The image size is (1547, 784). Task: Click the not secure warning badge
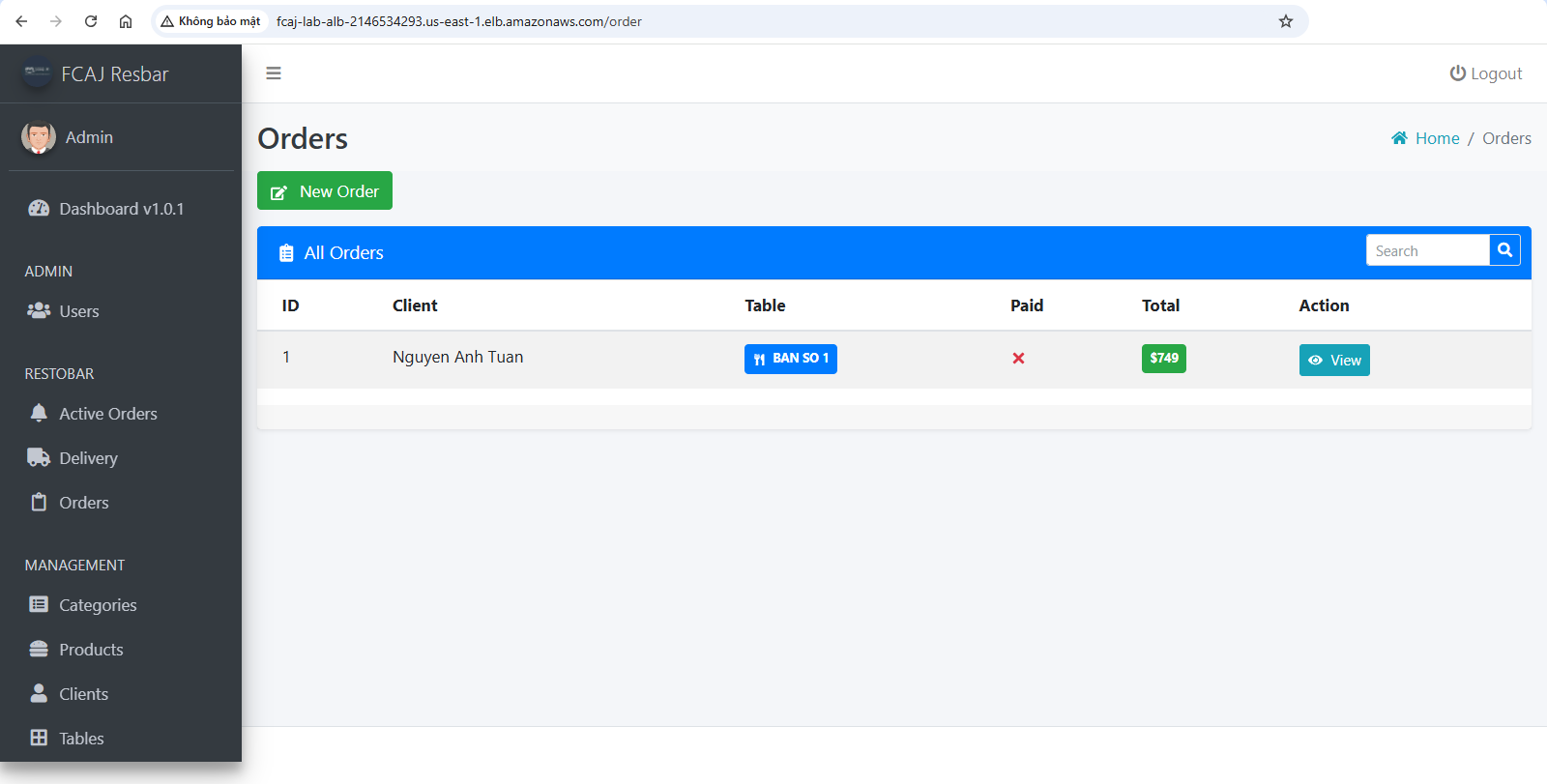point(211,21)
